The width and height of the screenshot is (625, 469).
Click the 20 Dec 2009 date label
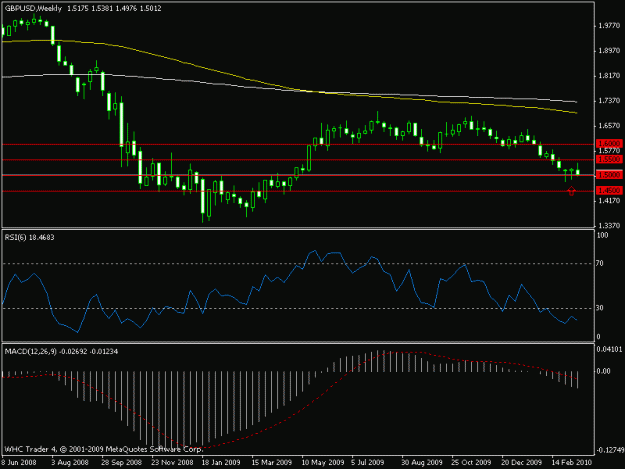tap(521, 463)
